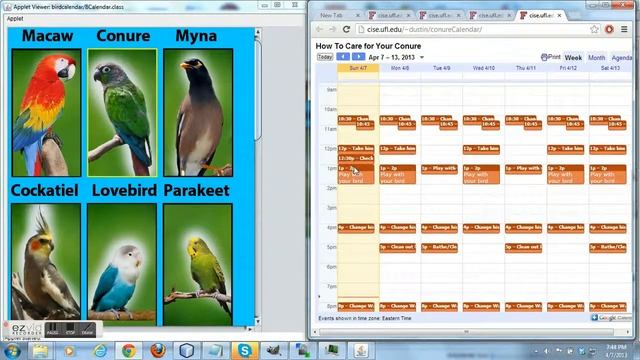This screenshot has width=640, height=360.
Task: Click the red extension icon in Chrome toolbar
Action: (x=609, y=29)
